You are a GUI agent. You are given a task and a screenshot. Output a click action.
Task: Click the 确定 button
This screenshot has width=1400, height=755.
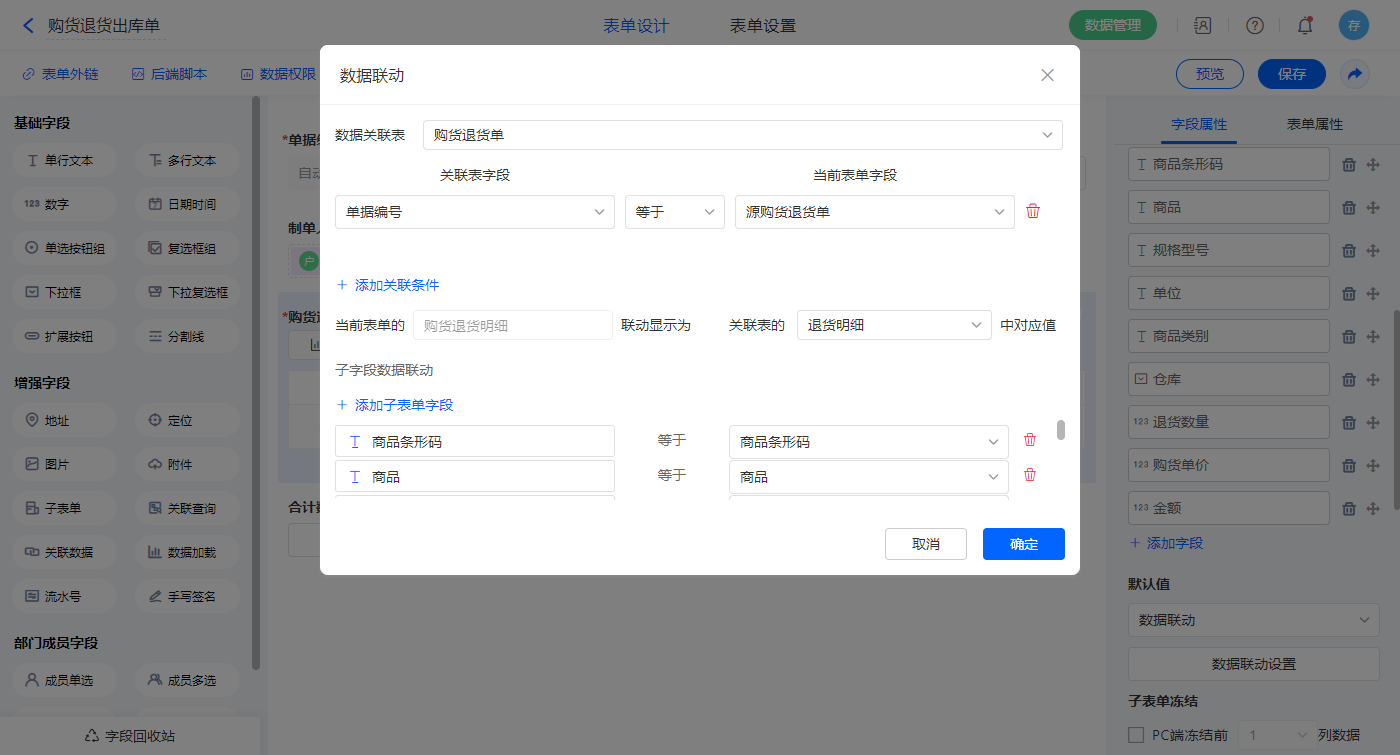[x=1023, y=544]
